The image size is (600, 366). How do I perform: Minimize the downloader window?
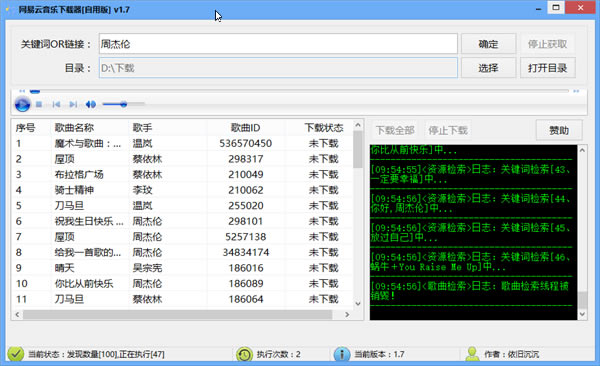tap(538, 8)
